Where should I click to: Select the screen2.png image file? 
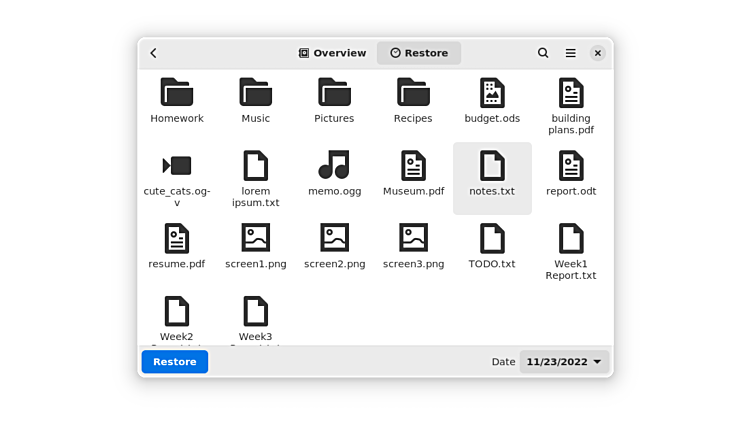pos(334,239)
